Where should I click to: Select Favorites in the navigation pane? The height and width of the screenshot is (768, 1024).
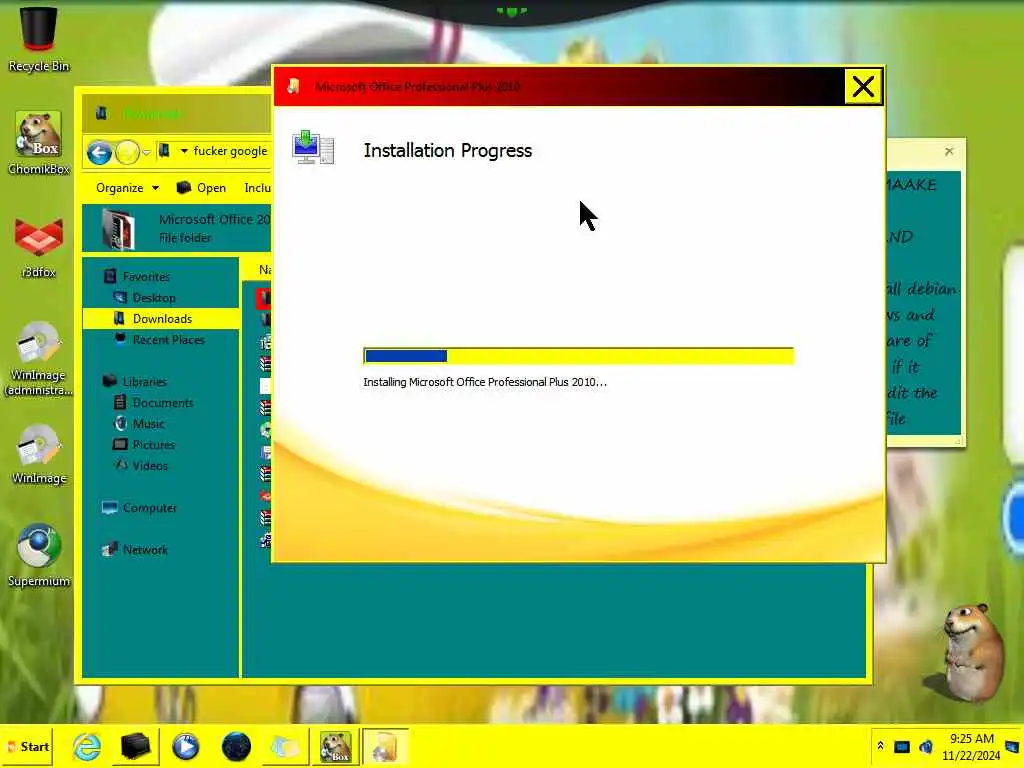[137, 277]
